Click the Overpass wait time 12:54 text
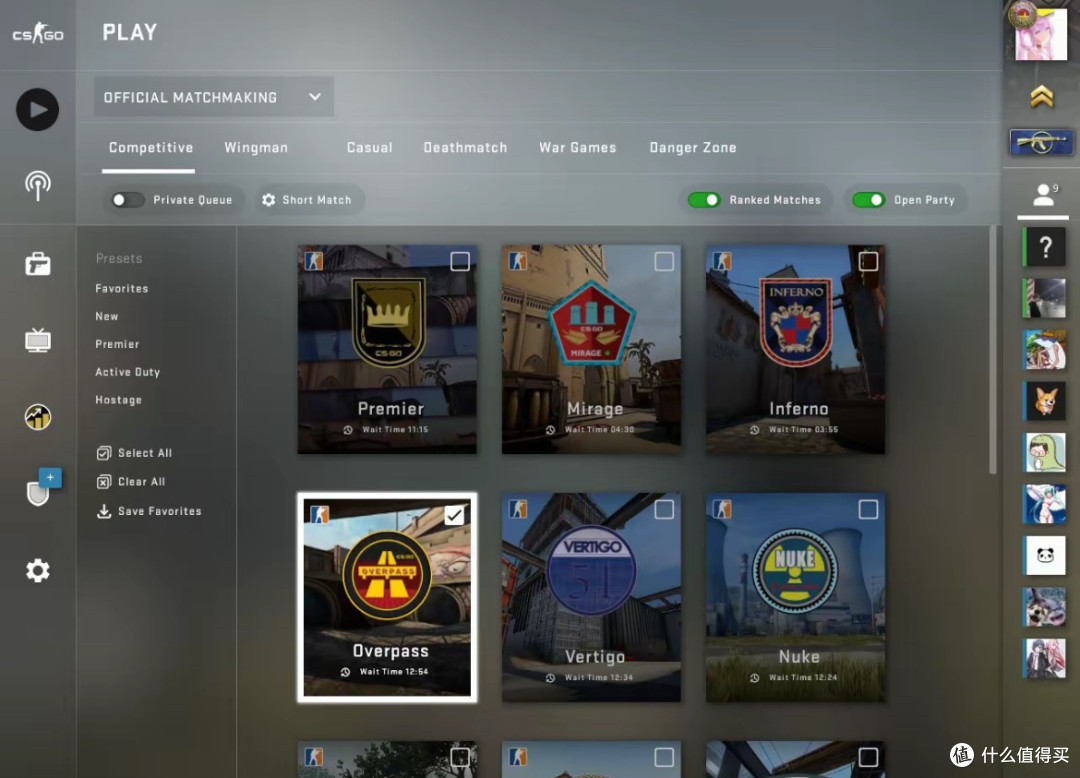The width and height of the screenshot is (1080, 778). click(393, 672)
